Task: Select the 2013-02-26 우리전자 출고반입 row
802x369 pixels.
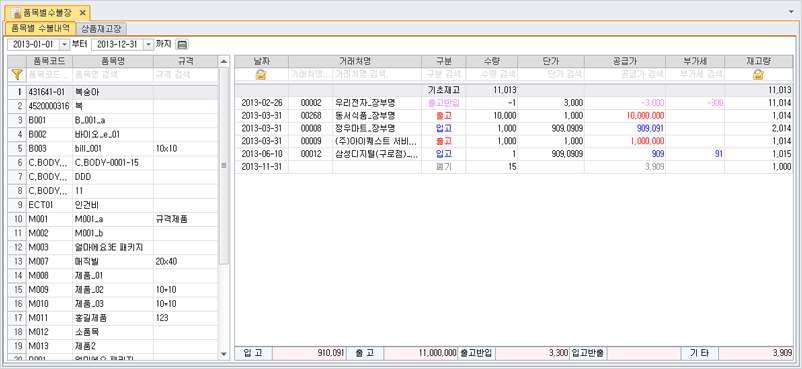Action: pos(514,103)
